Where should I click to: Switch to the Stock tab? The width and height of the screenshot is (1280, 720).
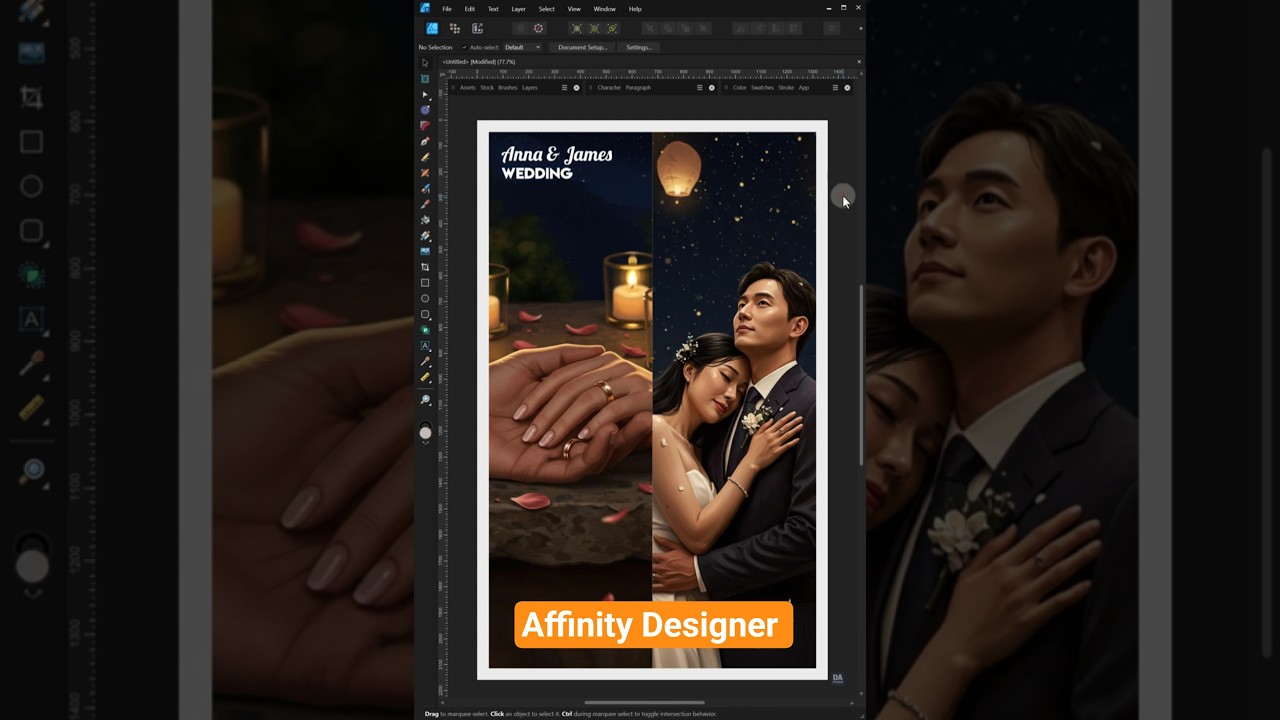click(487, 87)
